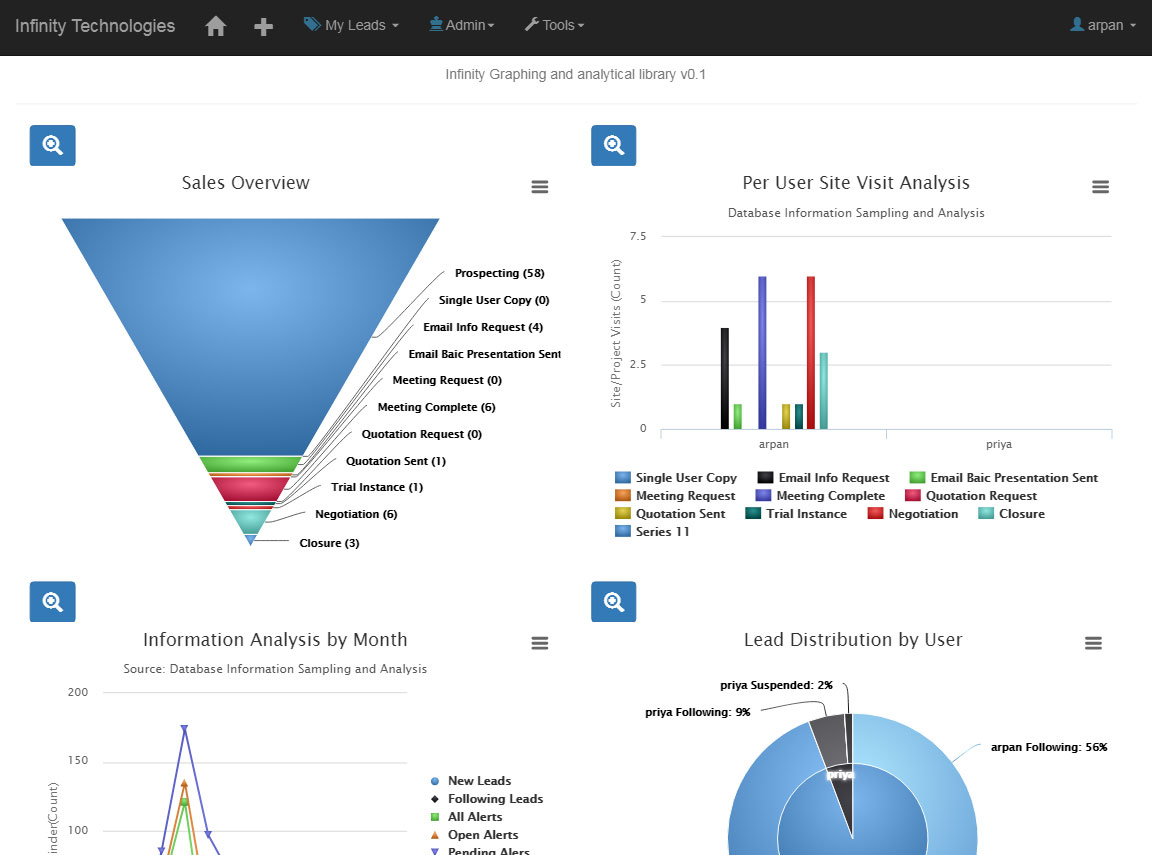Toggle Open Alerts series in monthly legend

pyautogui.click(x=475, y=834)
